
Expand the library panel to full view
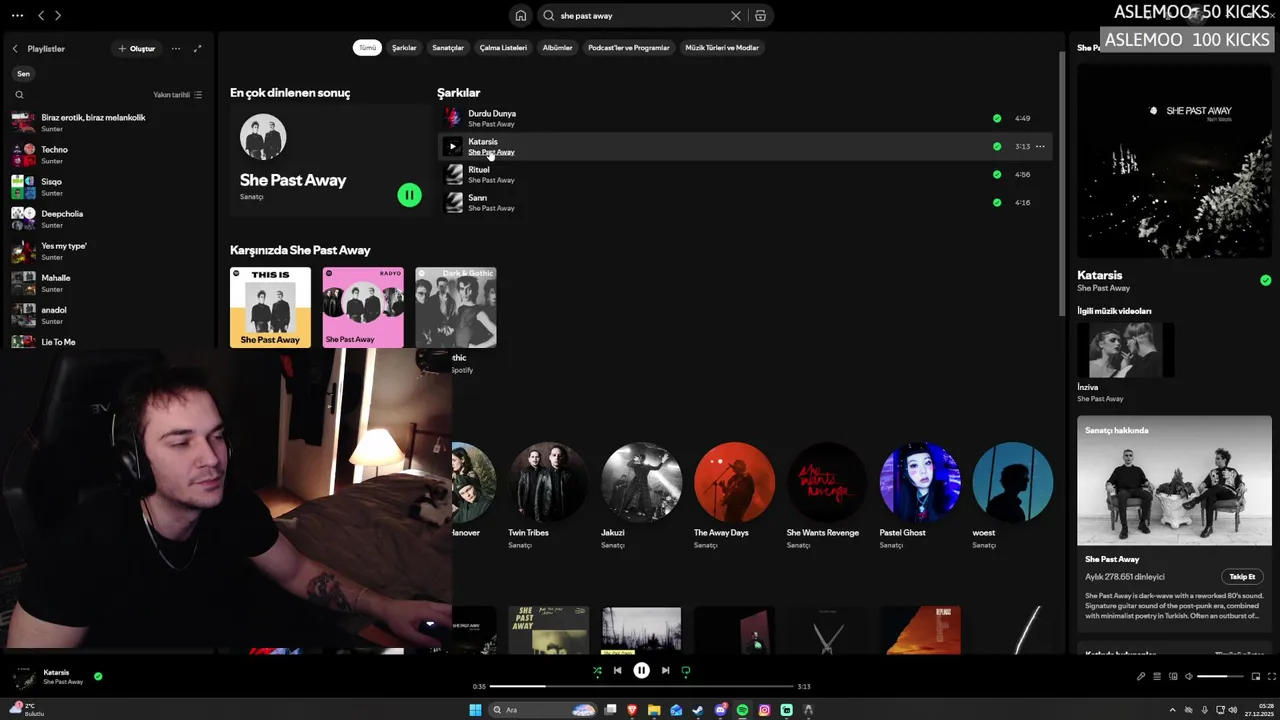pos(197,48)
